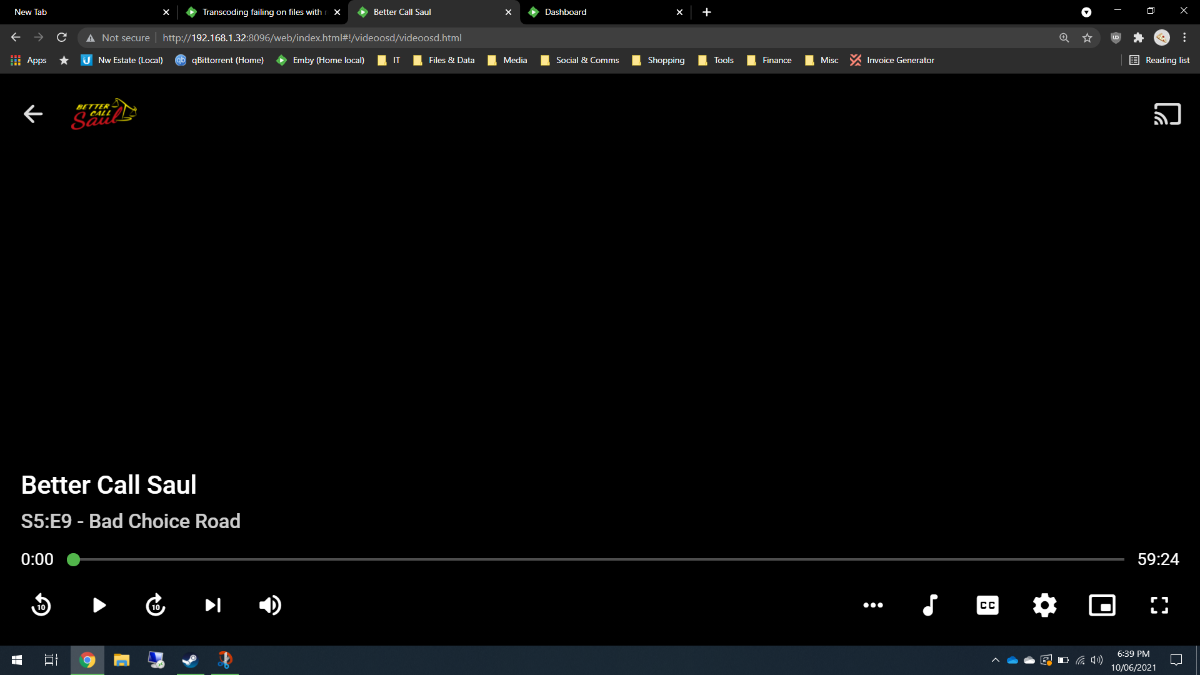Open the three-dot more options menu
This screenshot has width=1200, height=675.
coord(873,604)
